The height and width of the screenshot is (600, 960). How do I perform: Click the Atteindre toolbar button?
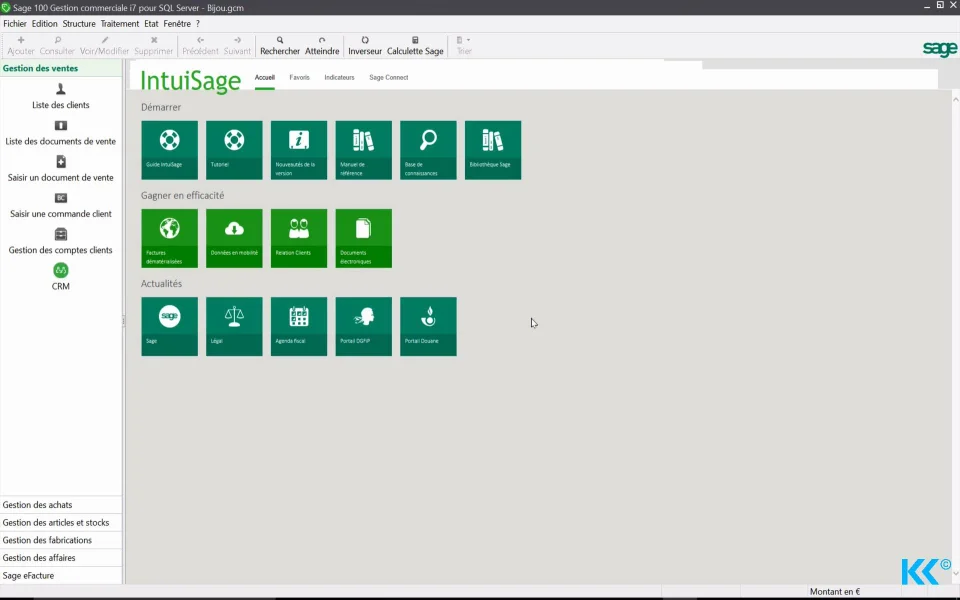[322, 46]
